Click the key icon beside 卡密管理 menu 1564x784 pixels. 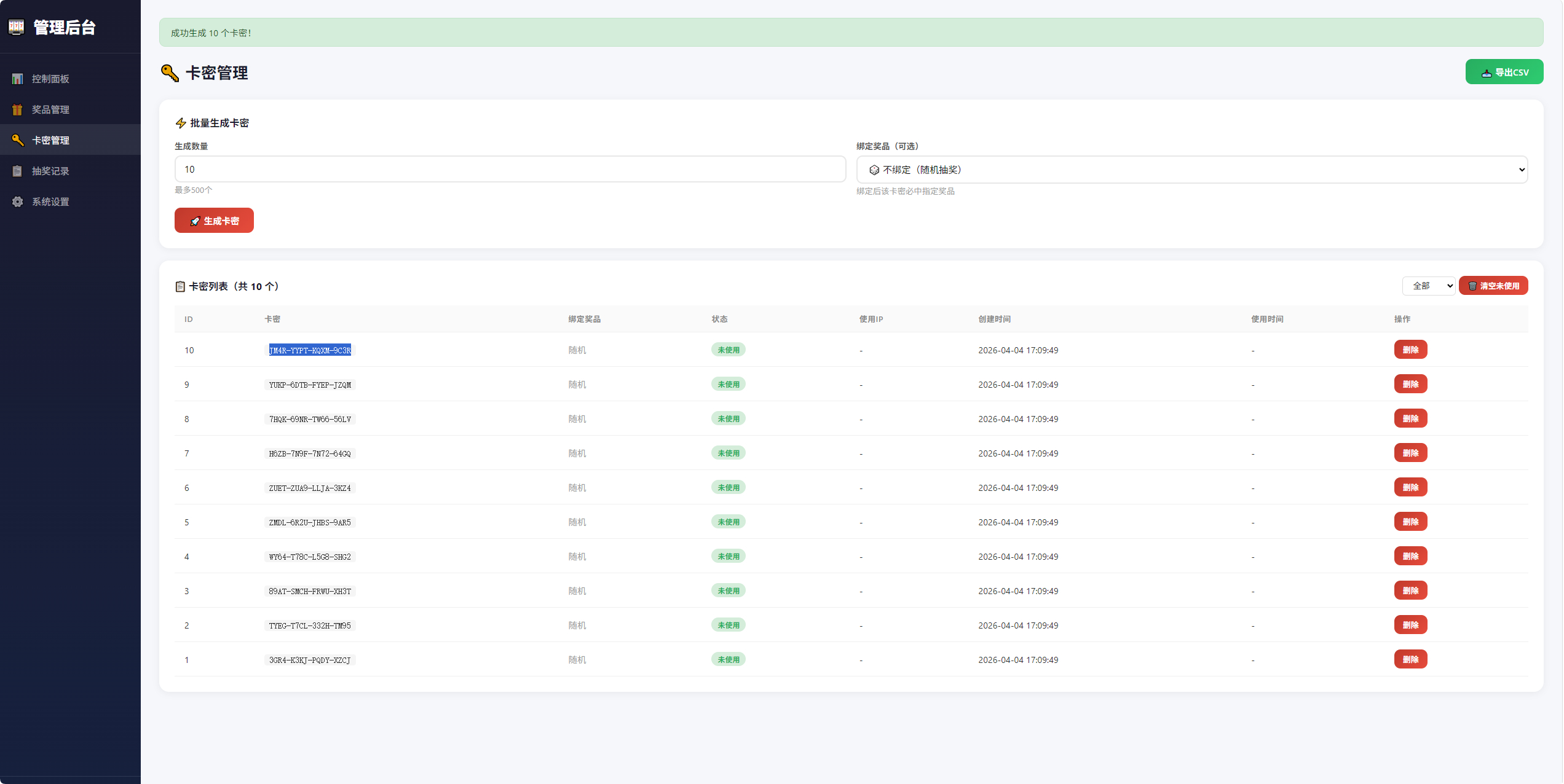tap(17, 140)
